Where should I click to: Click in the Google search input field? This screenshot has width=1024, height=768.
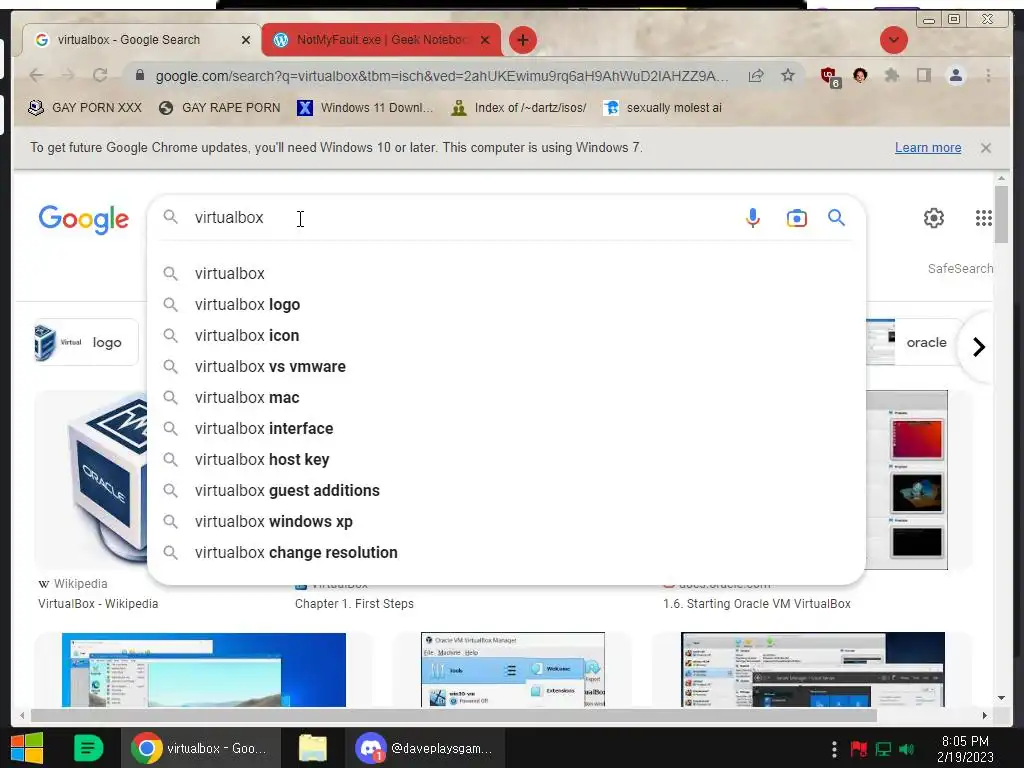pyautogui.click(x=464, y=217)
